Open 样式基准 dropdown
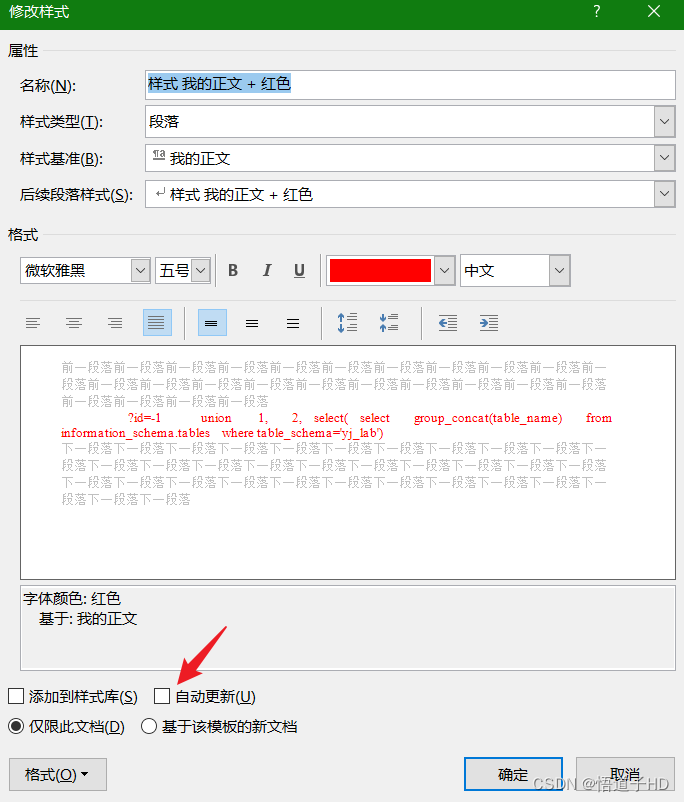Viewport: 684px width, 802px height. (x=665, y=158)
